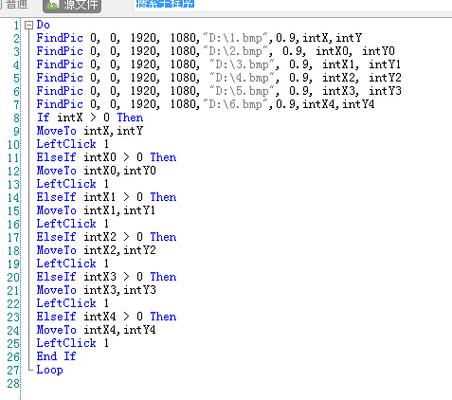Click LeftClick 1 on line 10
This screenshot has height=400, width=452.
[x=73, y=144]
